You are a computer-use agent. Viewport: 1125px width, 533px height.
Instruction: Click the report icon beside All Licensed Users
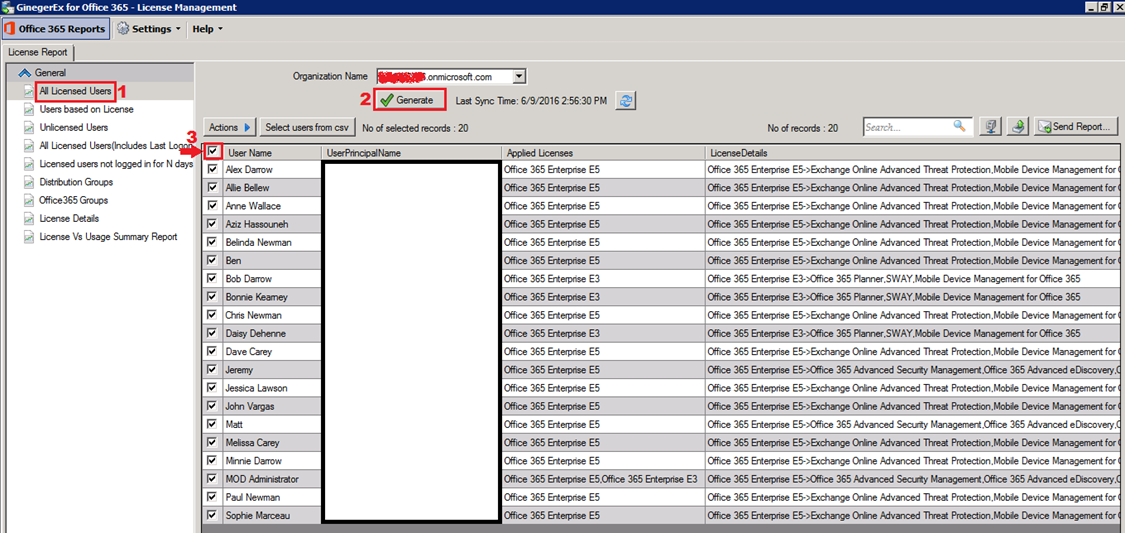[x=29, y=91]
